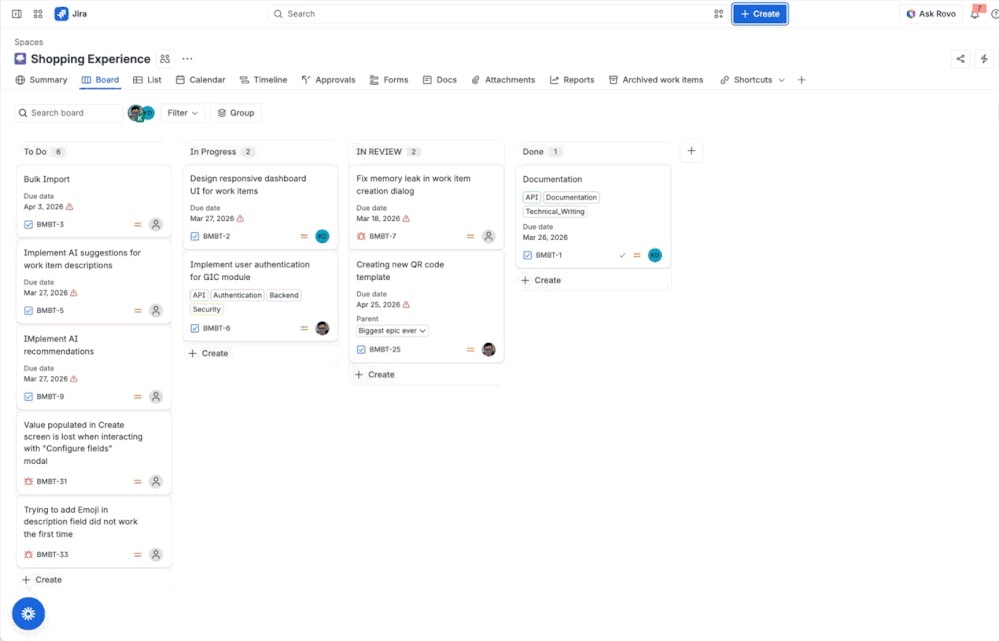Click the Ask Rovo button
The height and width of the screenshot is (641, 999).
931,13
